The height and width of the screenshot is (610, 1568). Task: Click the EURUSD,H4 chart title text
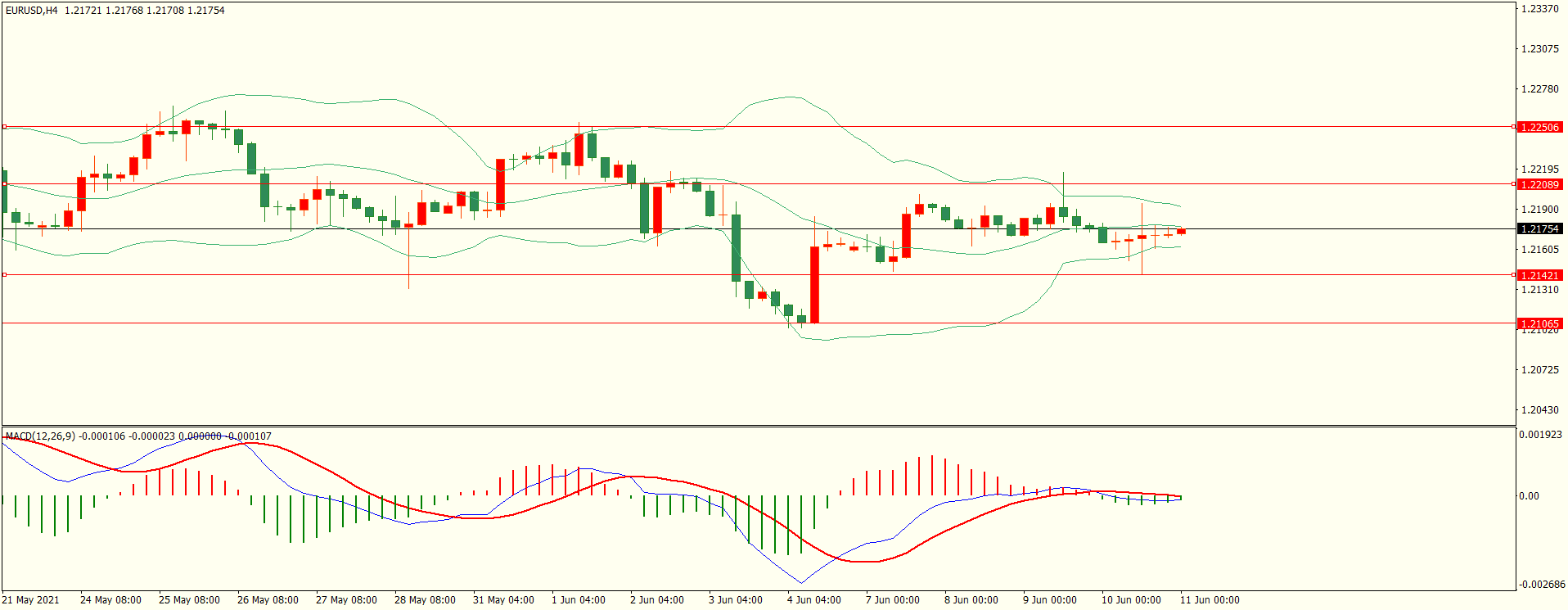[x=32, y=11]
